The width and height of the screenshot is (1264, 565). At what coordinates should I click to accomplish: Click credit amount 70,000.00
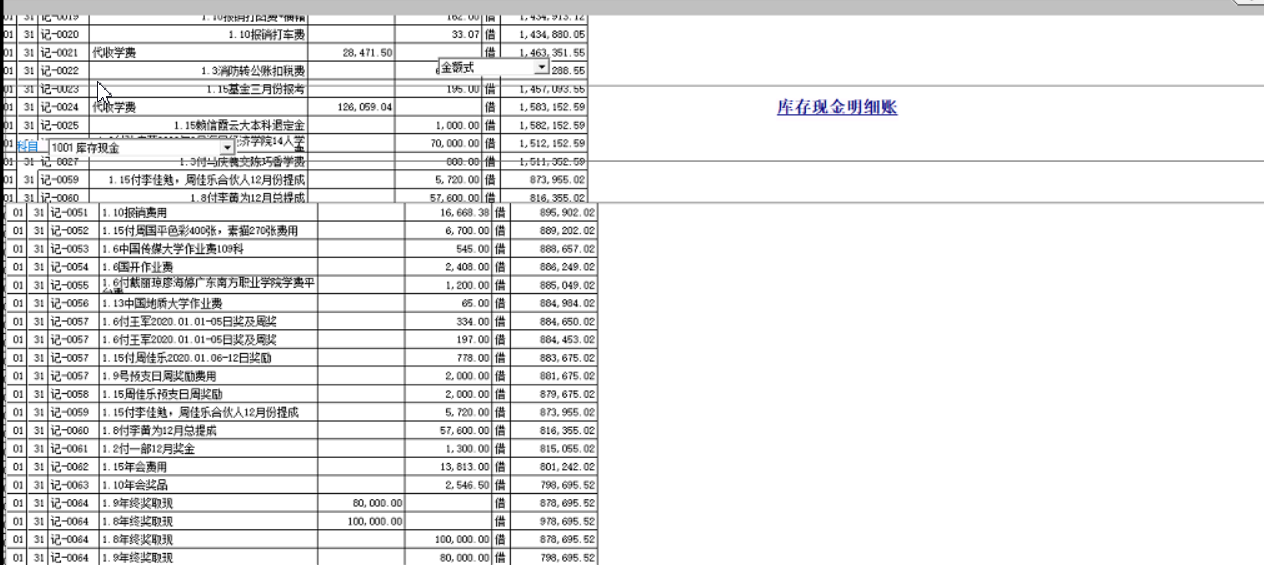(x=461, y=143)
